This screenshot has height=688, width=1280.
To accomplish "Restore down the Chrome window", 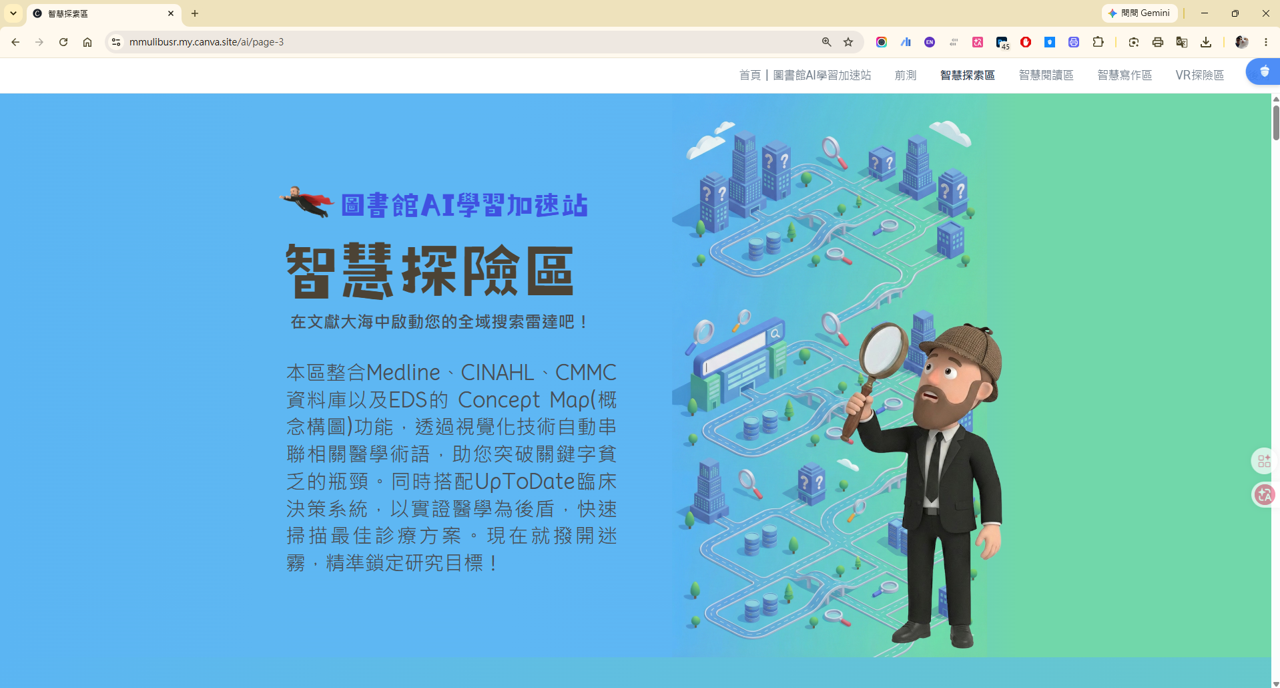I will pyautogui.click(x=1235, y=13).
